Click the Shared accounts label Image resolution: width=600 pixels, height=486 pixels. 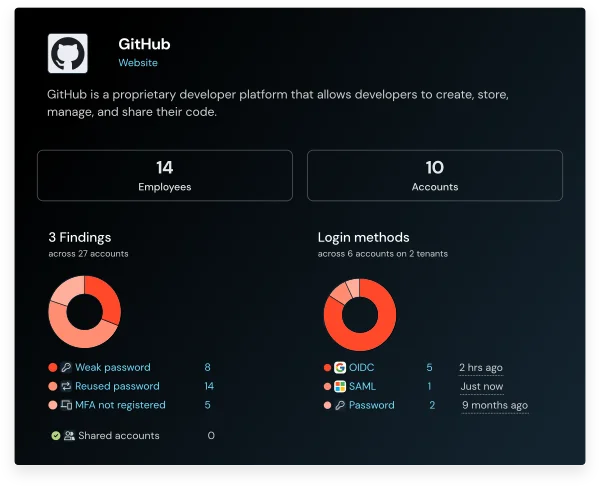[x=119, y=435]
